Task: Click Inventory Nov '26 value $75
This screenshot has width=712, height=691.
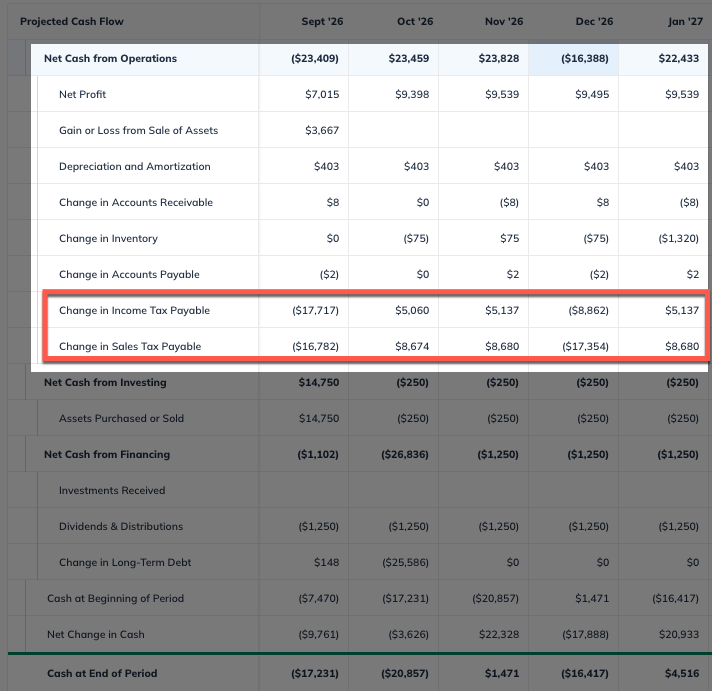Action: pos(509,238)
